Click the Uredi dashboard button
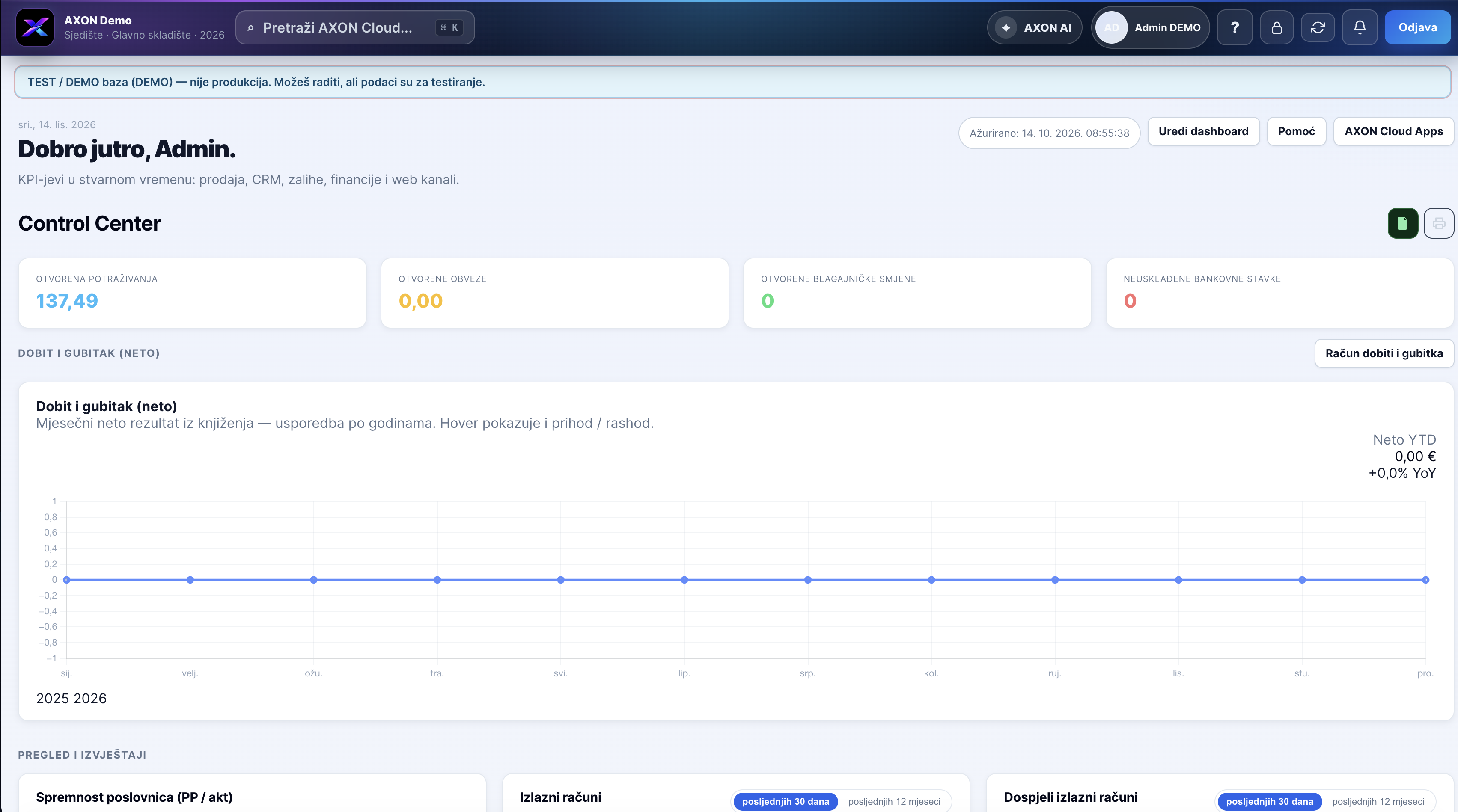Image resolution: width=1458 pixels, height=812 pixels. [1203, 131]
